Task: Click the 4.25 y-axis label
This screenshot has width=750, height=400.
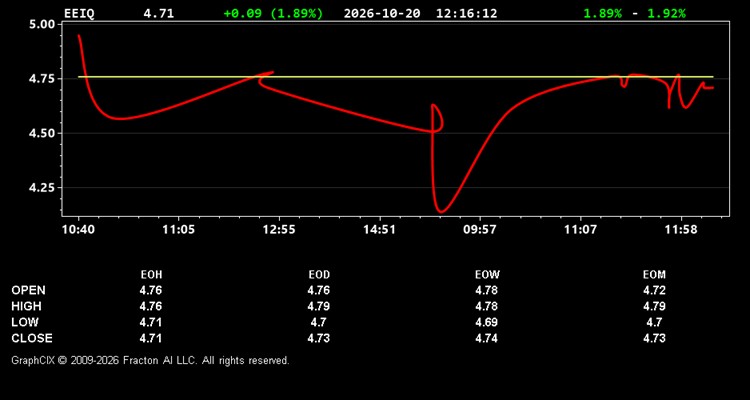Action: [43, 188]
